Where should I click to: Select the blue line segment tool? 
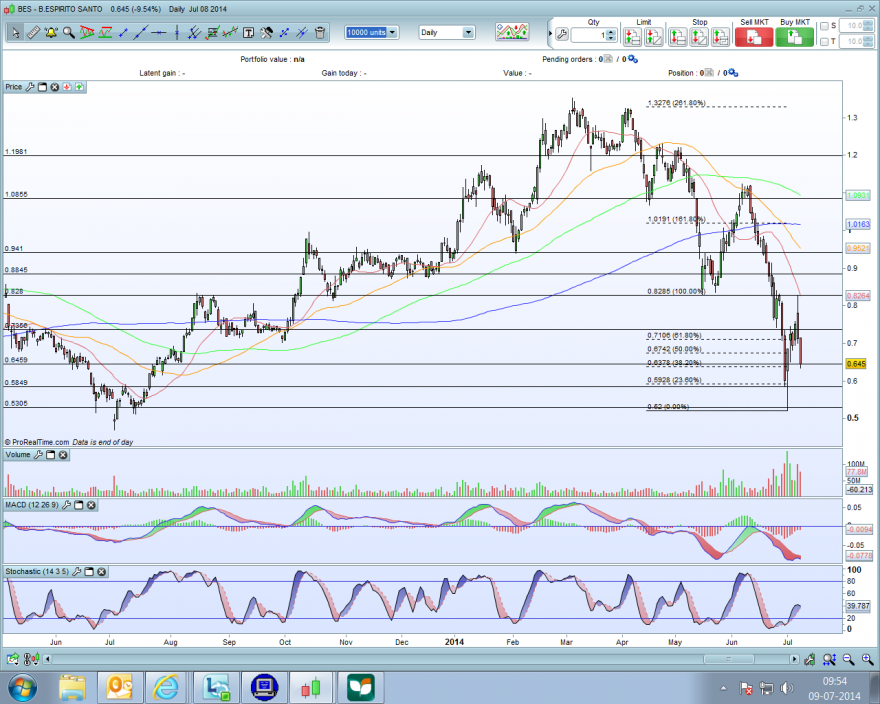click(x=123, y=33)
